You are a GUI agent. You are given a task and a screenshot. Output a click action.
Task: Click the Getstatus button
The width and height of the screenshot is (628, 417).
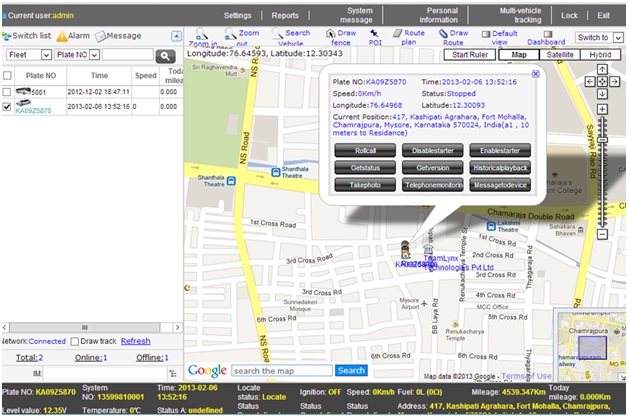365,168
